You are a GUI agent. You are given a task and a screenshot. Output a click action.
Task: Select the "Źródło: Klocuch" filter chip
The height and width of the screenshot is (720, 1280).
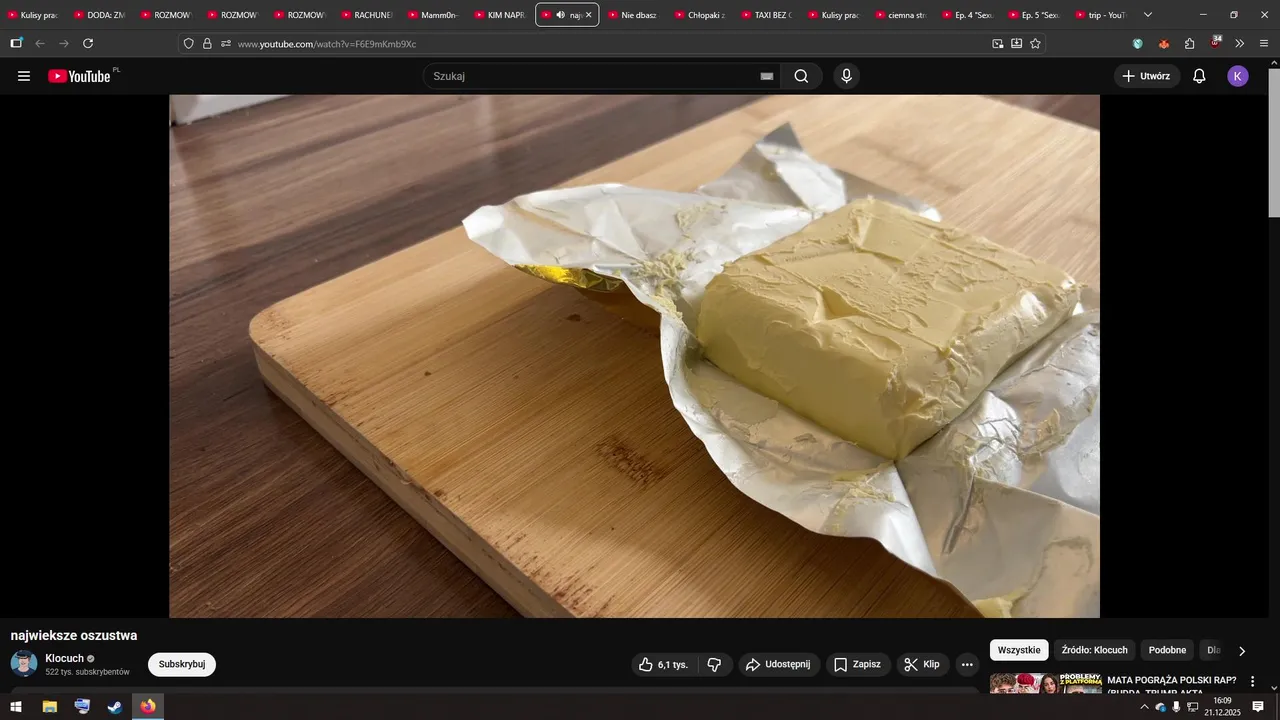pos(1094,650)
